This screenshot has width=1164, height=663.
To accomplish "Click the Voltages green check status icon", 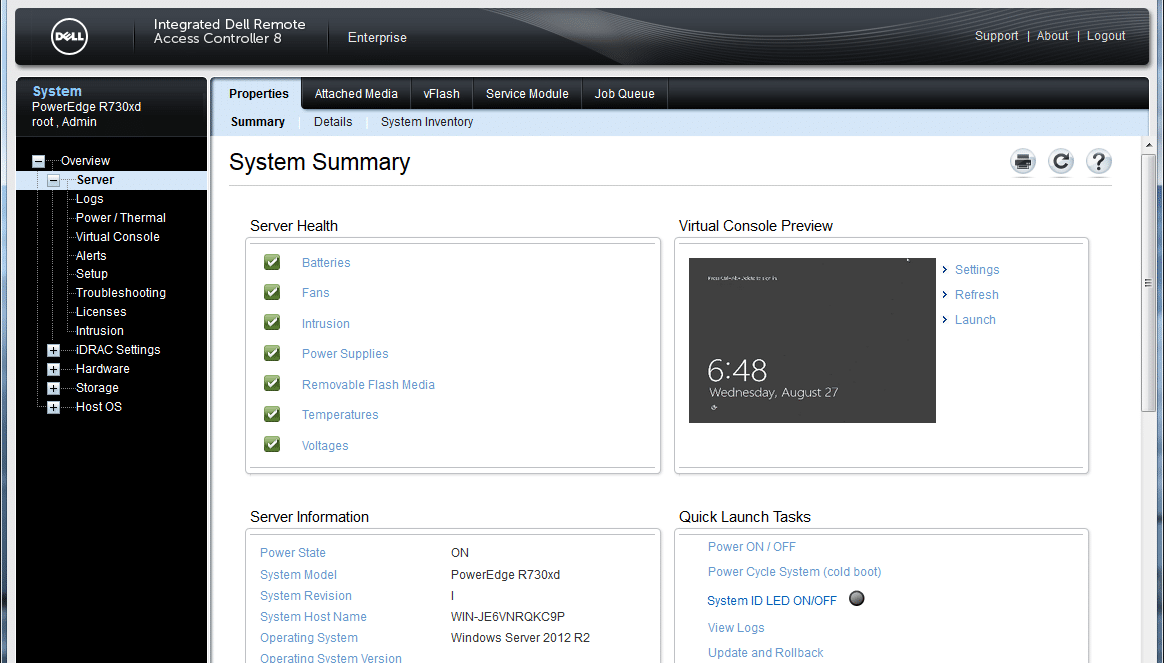I will 272,445.
